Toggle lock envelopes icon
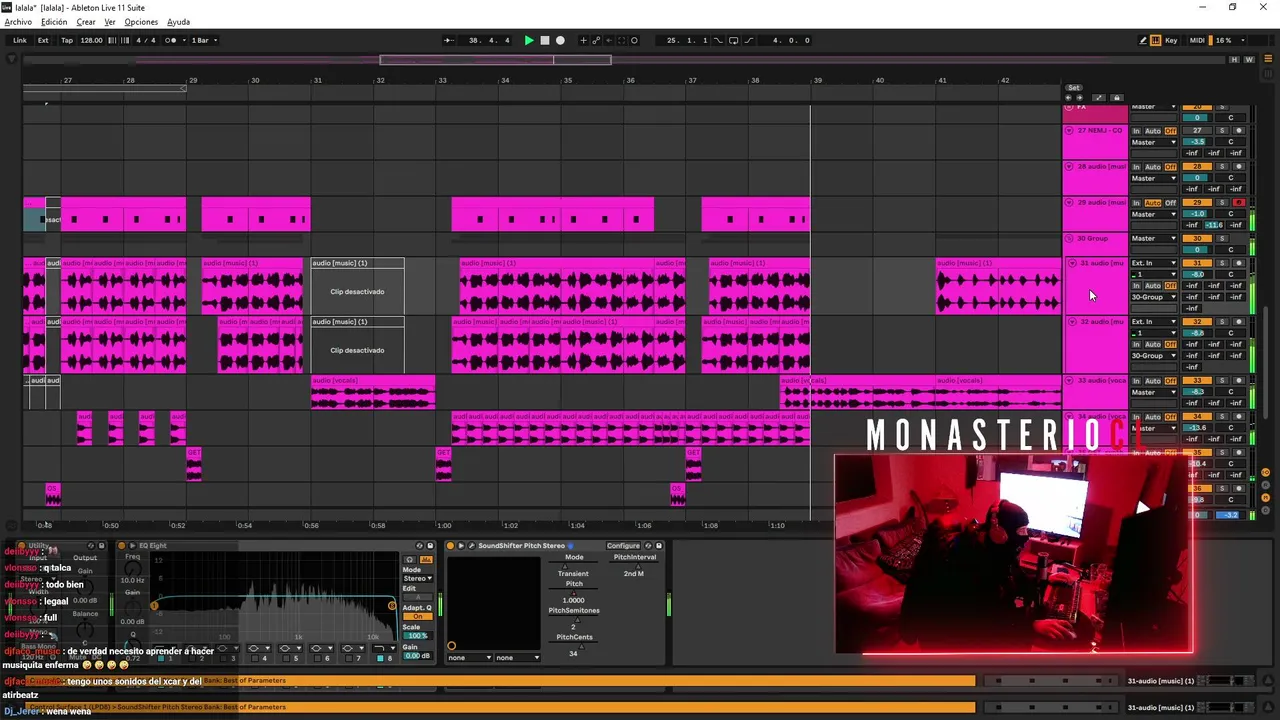This screenshot has width=1280, height=720. pos(1117,98)
